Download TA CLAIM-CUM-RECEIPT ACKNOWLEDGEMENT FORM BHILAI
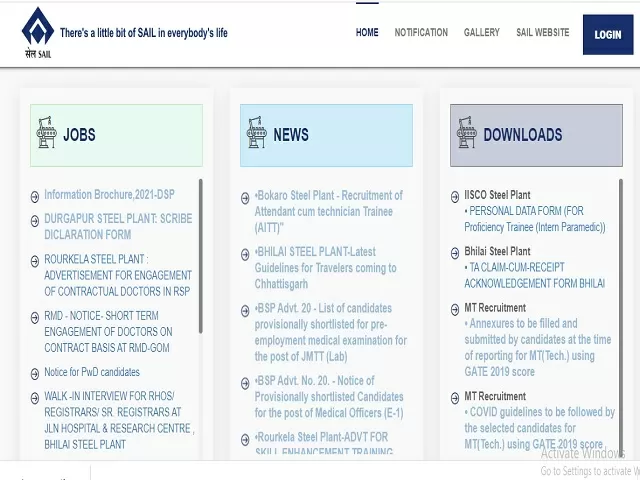Image resolution: width=640 pixels, height=480 pixels. tap(535, 275)
